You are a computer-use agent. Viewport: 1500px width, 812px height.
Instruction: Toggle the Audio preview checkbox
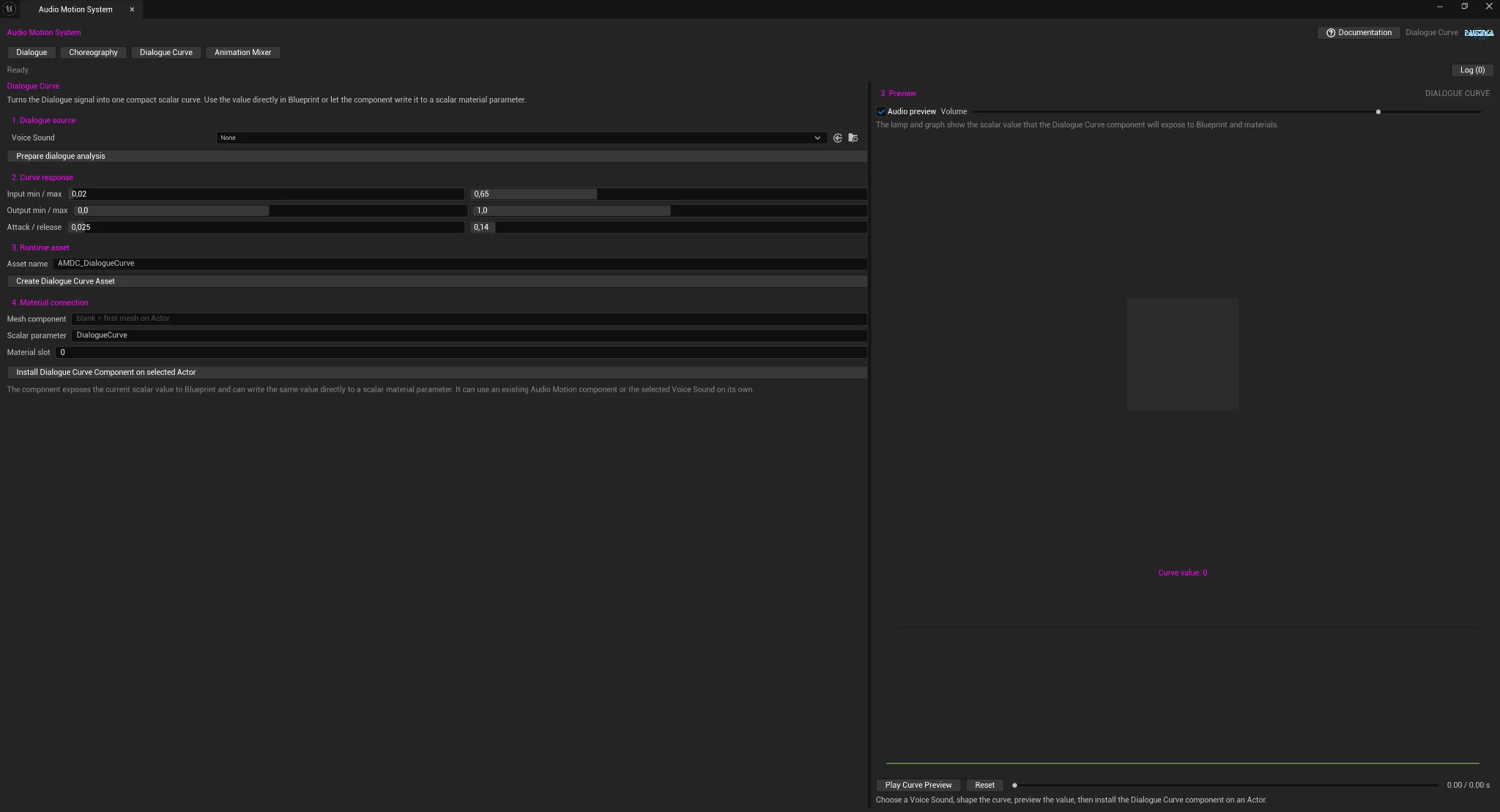pos(881,112)
